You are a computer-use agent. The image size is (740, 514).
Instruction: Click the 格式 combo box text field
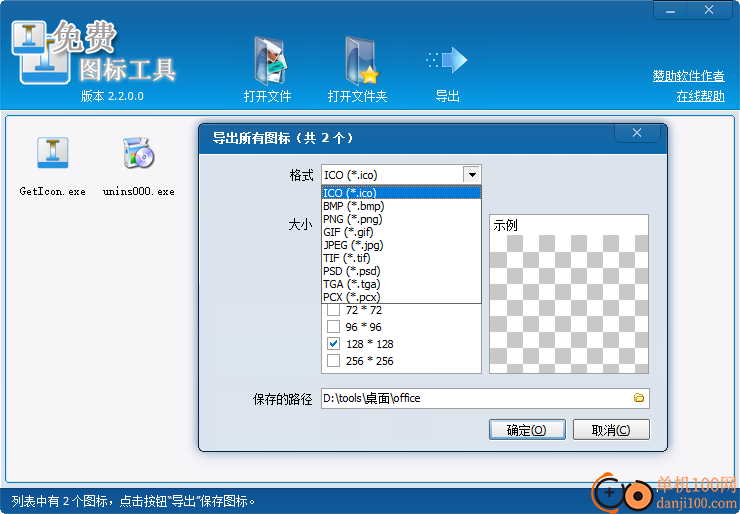pos(393,175)
